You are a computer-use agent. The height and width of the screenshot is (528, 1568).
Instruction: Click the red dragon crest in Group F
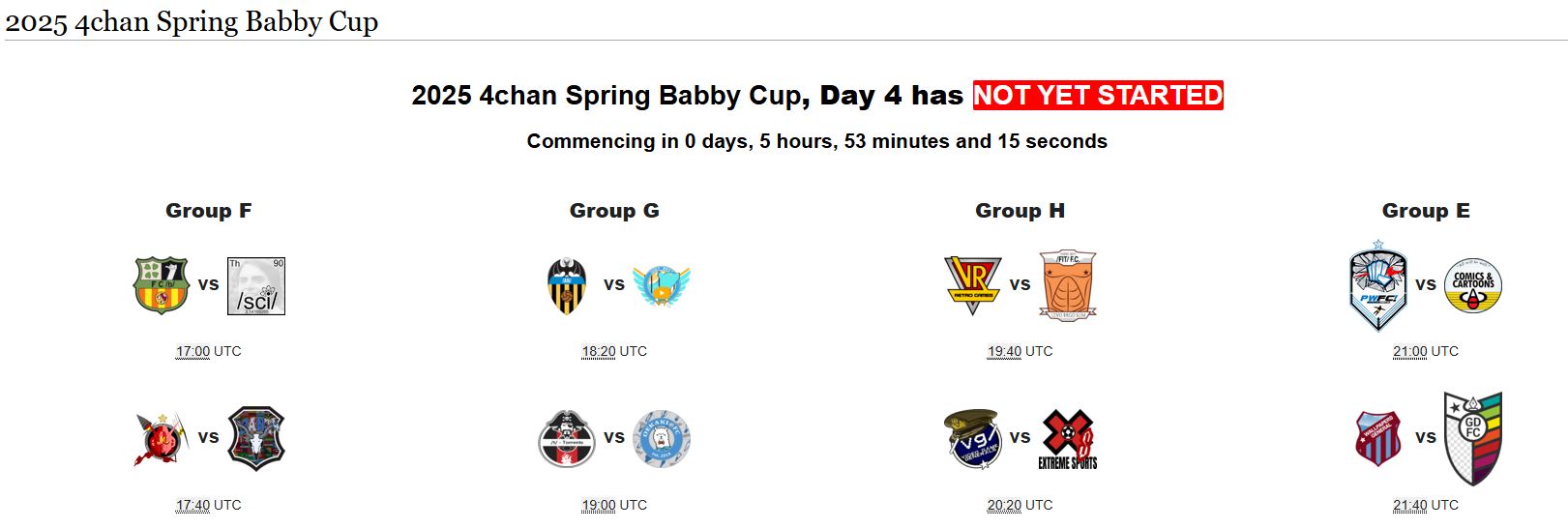coord(161,439)
